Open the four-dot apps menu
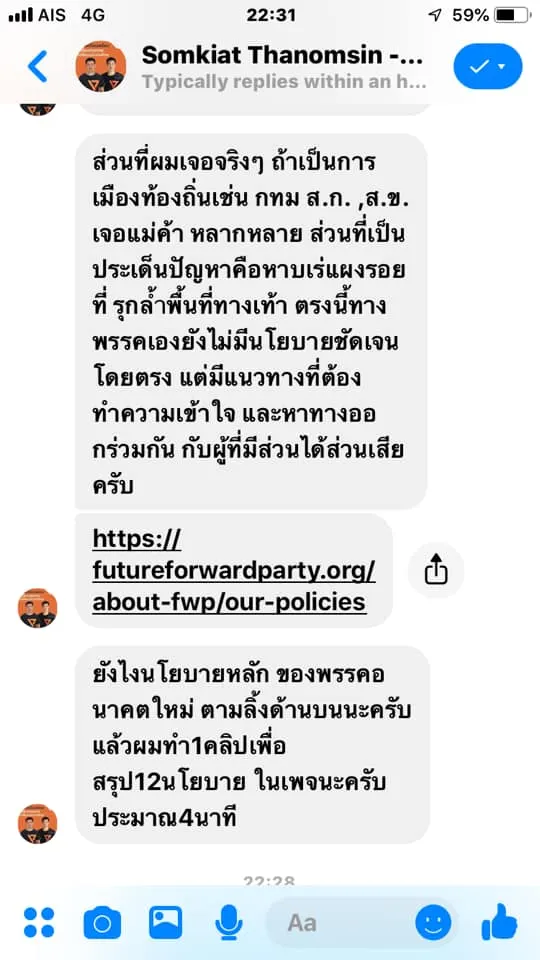540x960 pixels. pyautogui.click(x=39, y=922)
